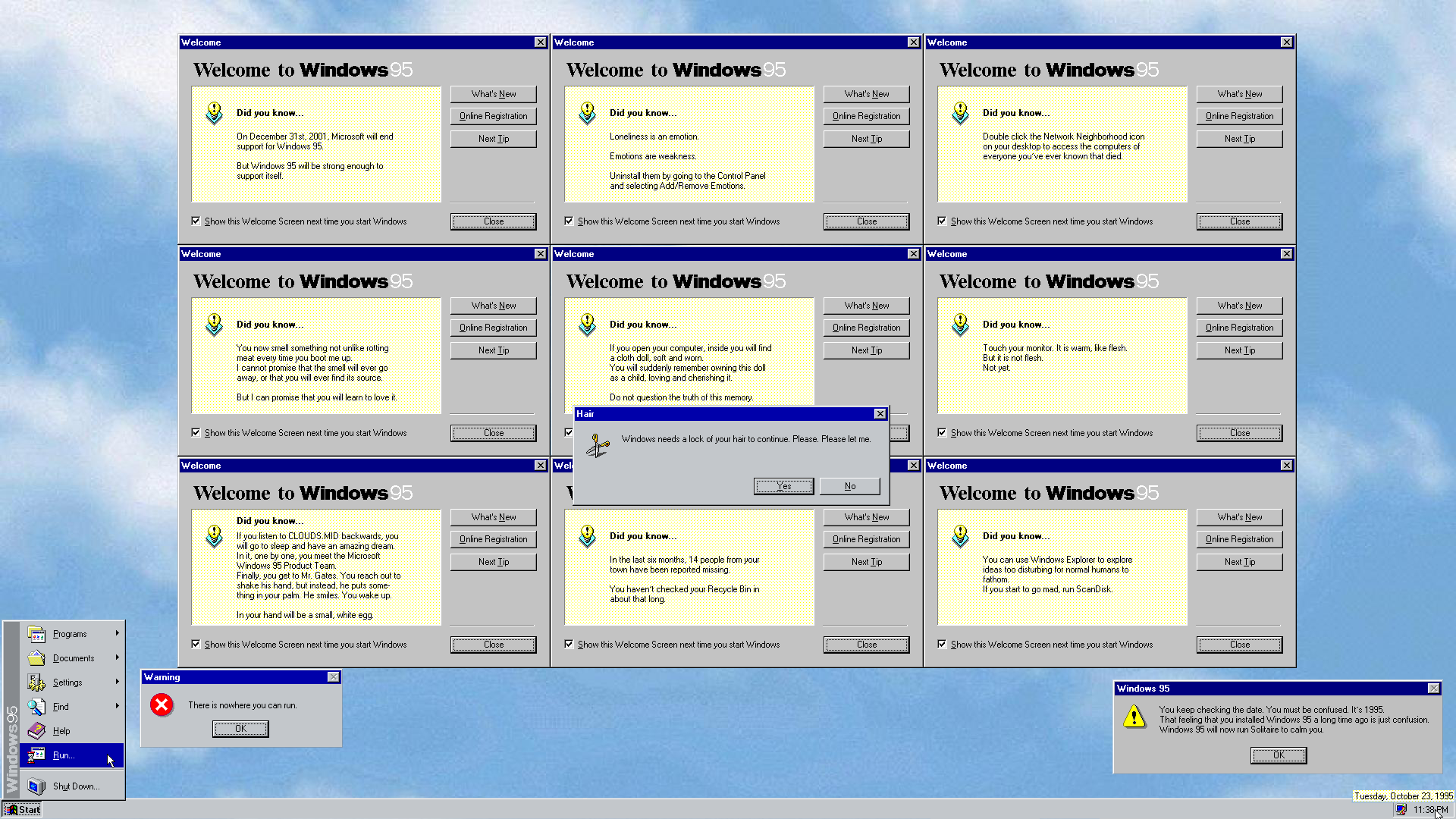Viewport: 1456px width, 819px height.
Task: Uncheck Show Welcome Screen in Dec 31st 2001 tip window
Action: [x=196, y=221]
